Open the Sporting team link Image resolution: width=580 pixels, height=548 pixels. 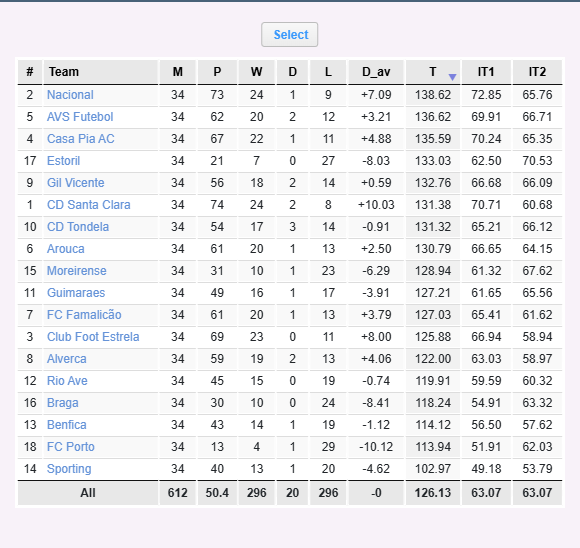pos(69,469)
